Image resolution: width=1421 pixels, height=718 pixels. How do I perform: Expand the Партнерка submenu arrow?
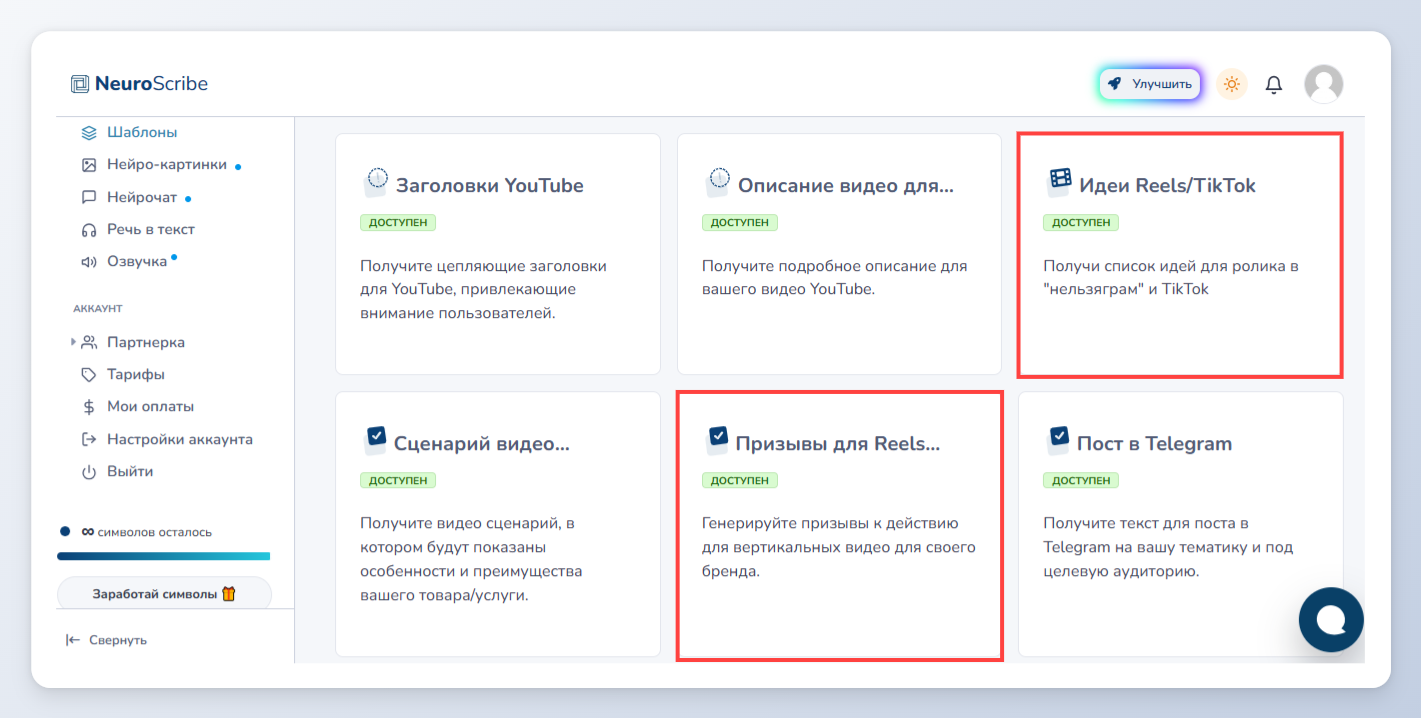pos(73,342)
